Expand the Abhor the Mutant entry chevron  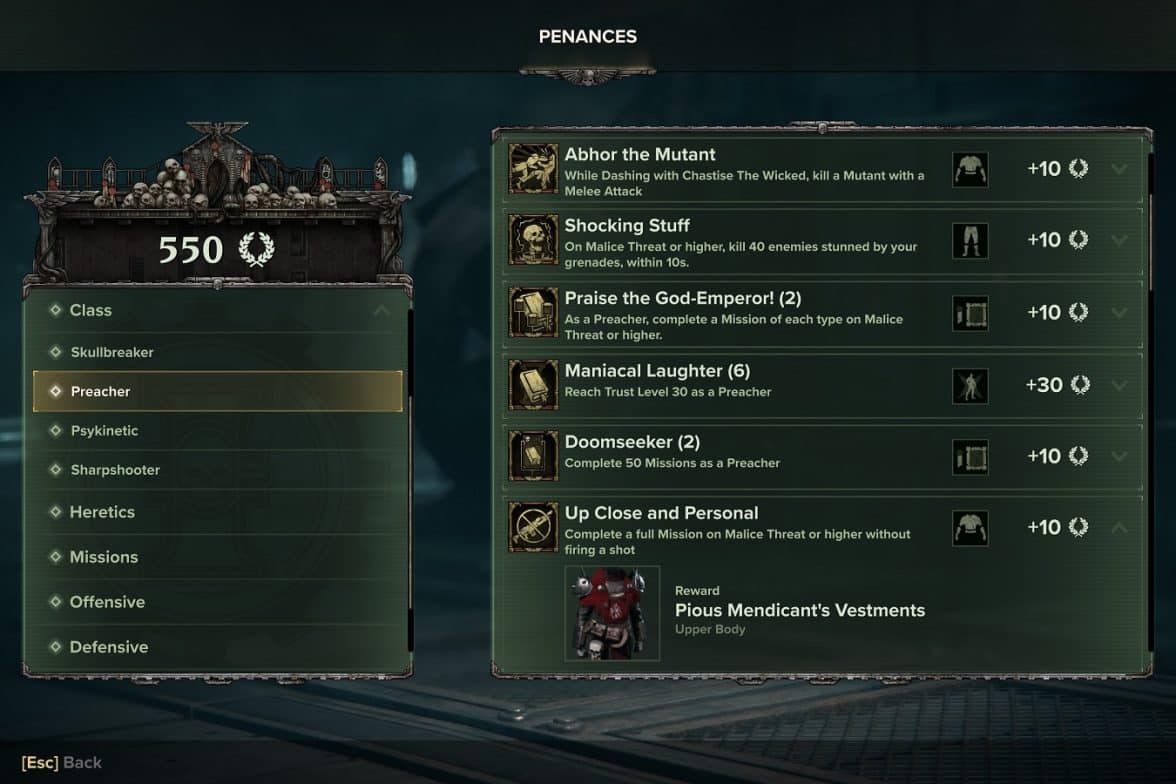[x=1119, y=169]
